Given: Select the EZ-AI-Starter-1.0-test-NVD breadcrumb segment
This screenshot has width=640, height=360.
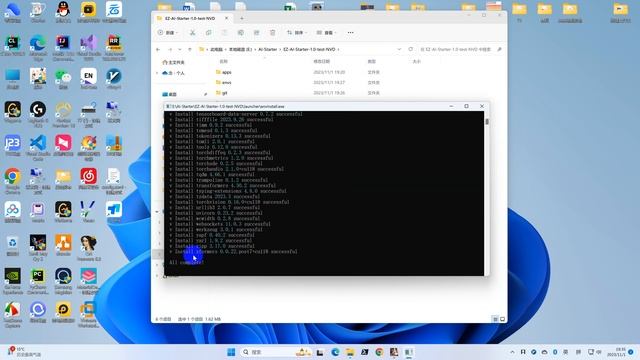Looking at the screenshot, I should click(309, 49).
